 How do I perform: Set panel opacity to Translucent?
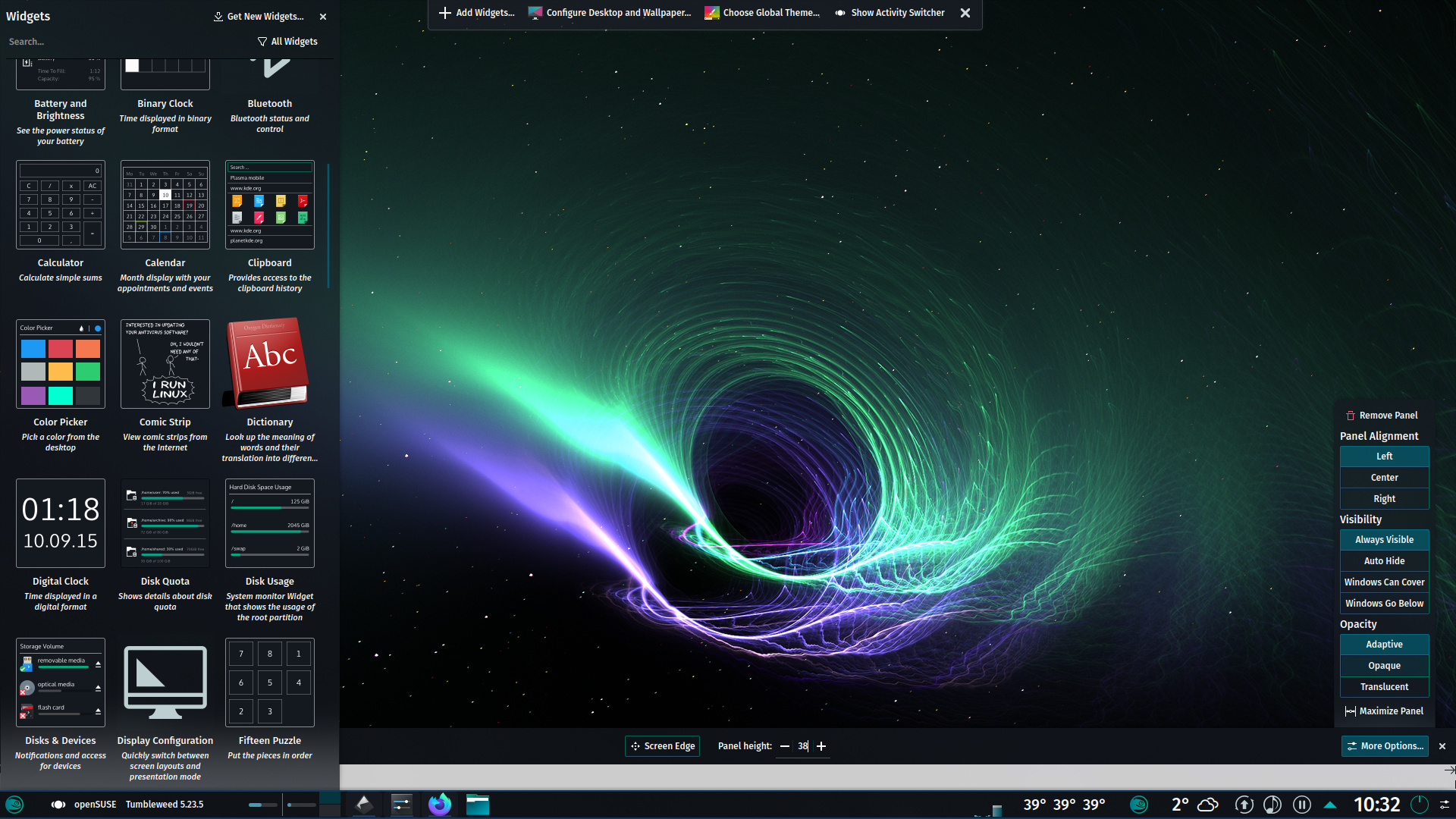[x=1385, y=687]
